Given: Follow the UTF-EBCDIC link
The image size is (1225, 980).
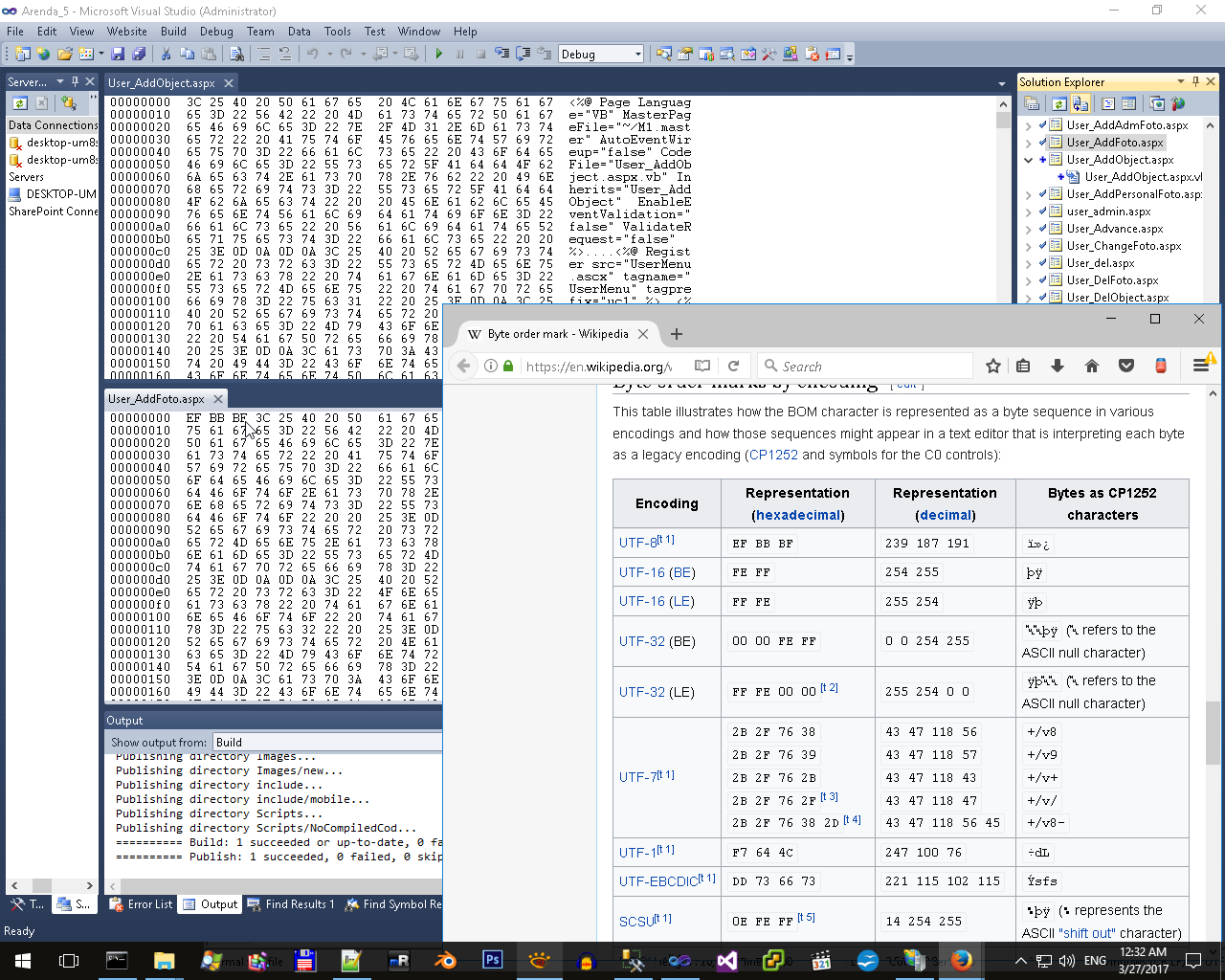Looking at the screenshot, I should point(658,881).
